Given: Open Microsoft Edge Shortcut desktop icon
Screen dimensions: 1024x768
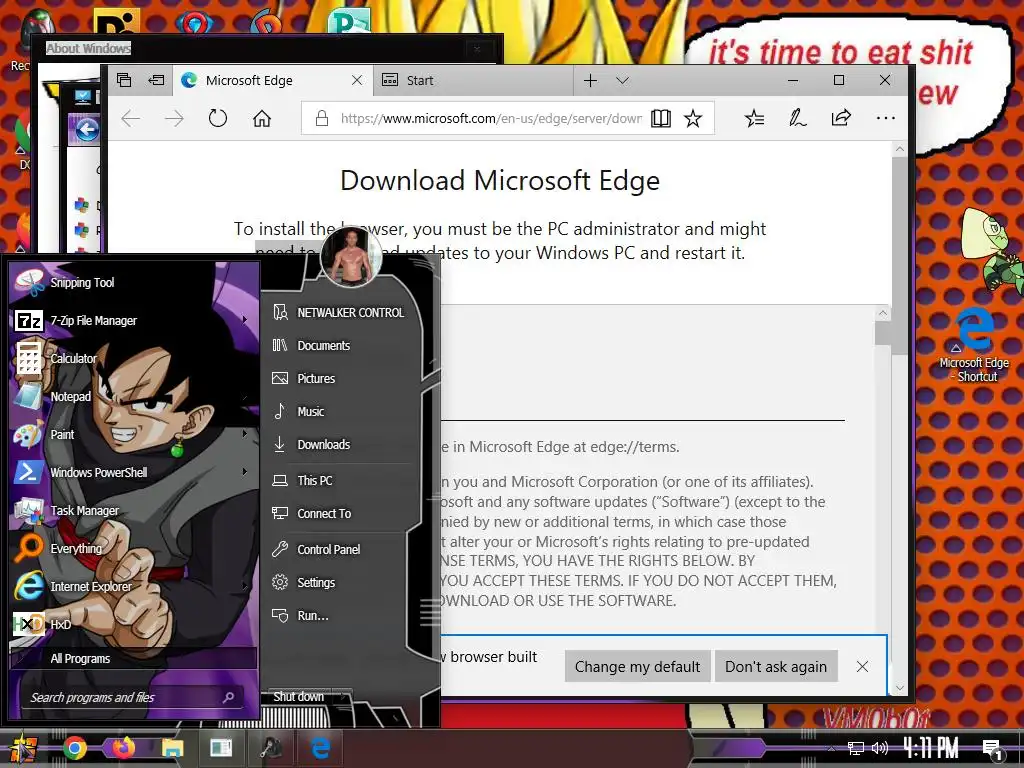Looking at the screenshot, I should (x=975, y=344).
